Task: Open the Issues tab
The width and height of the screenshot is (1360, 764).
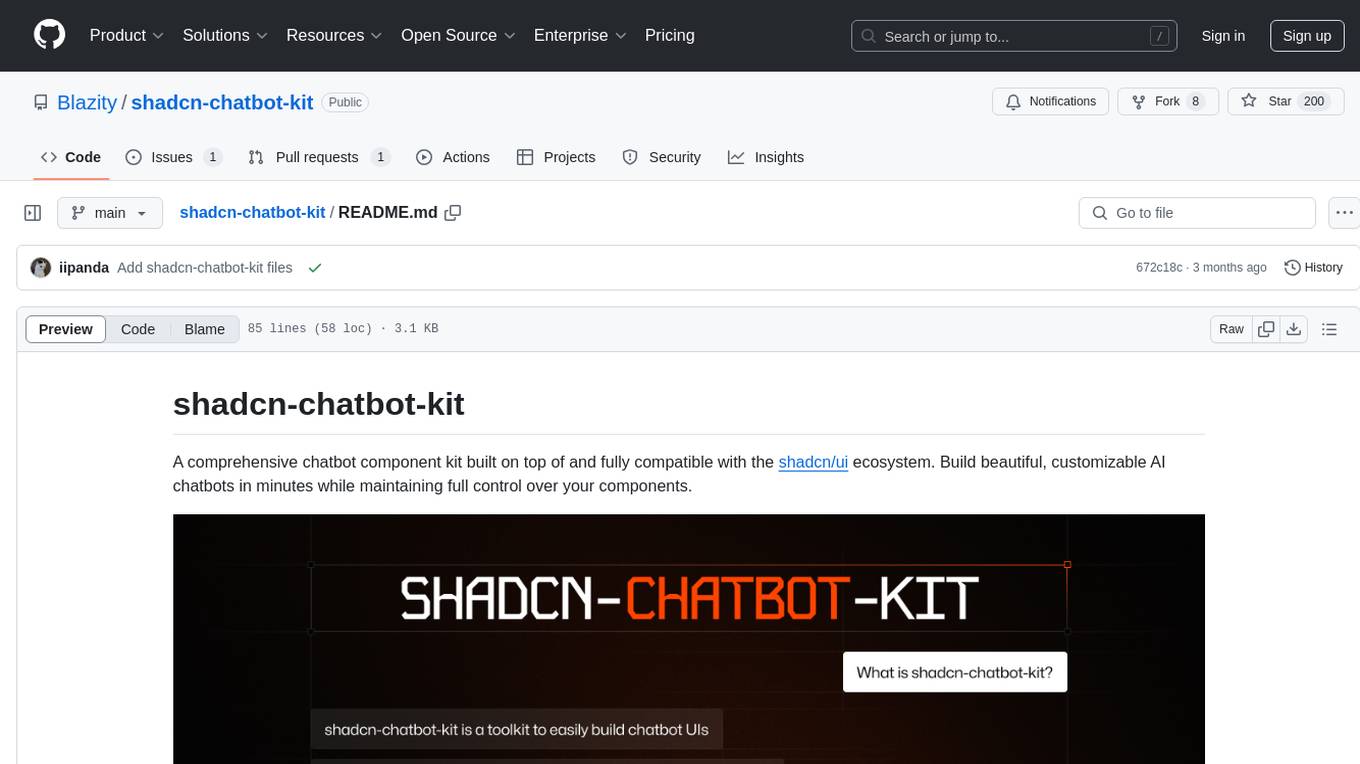Action: pyautogui.click(x=173, y=157)
